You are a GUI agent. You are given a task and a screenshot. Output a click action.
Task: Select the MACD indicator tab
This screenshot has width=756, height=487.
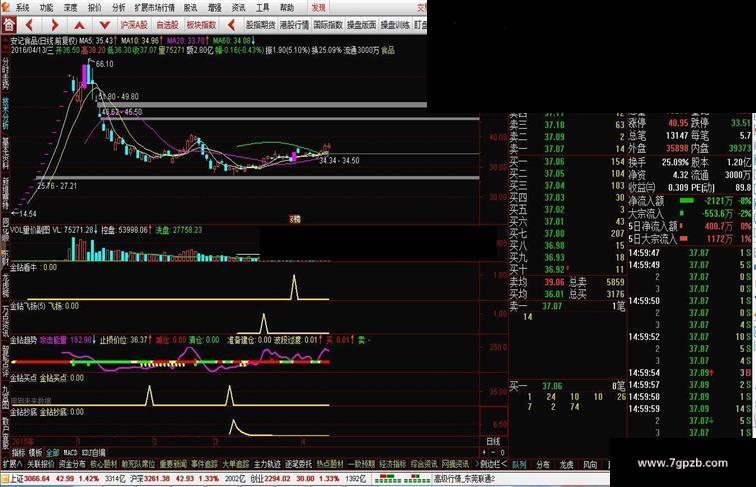click(70, 452)
